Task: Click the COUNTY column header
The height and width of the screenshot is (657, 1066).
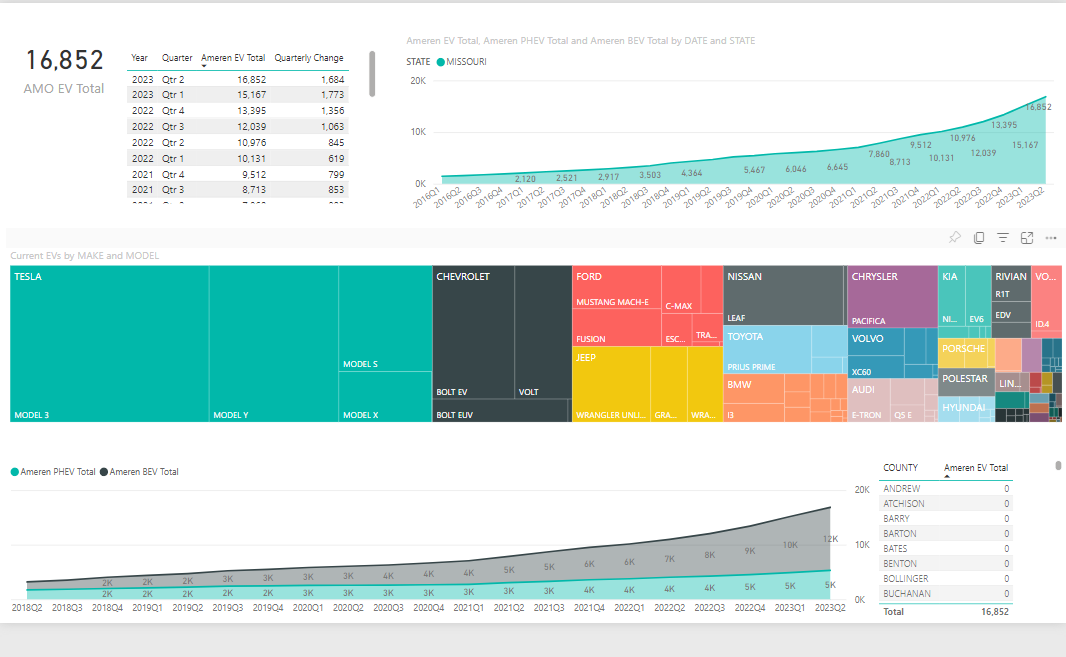Action: tap(900, 467)
